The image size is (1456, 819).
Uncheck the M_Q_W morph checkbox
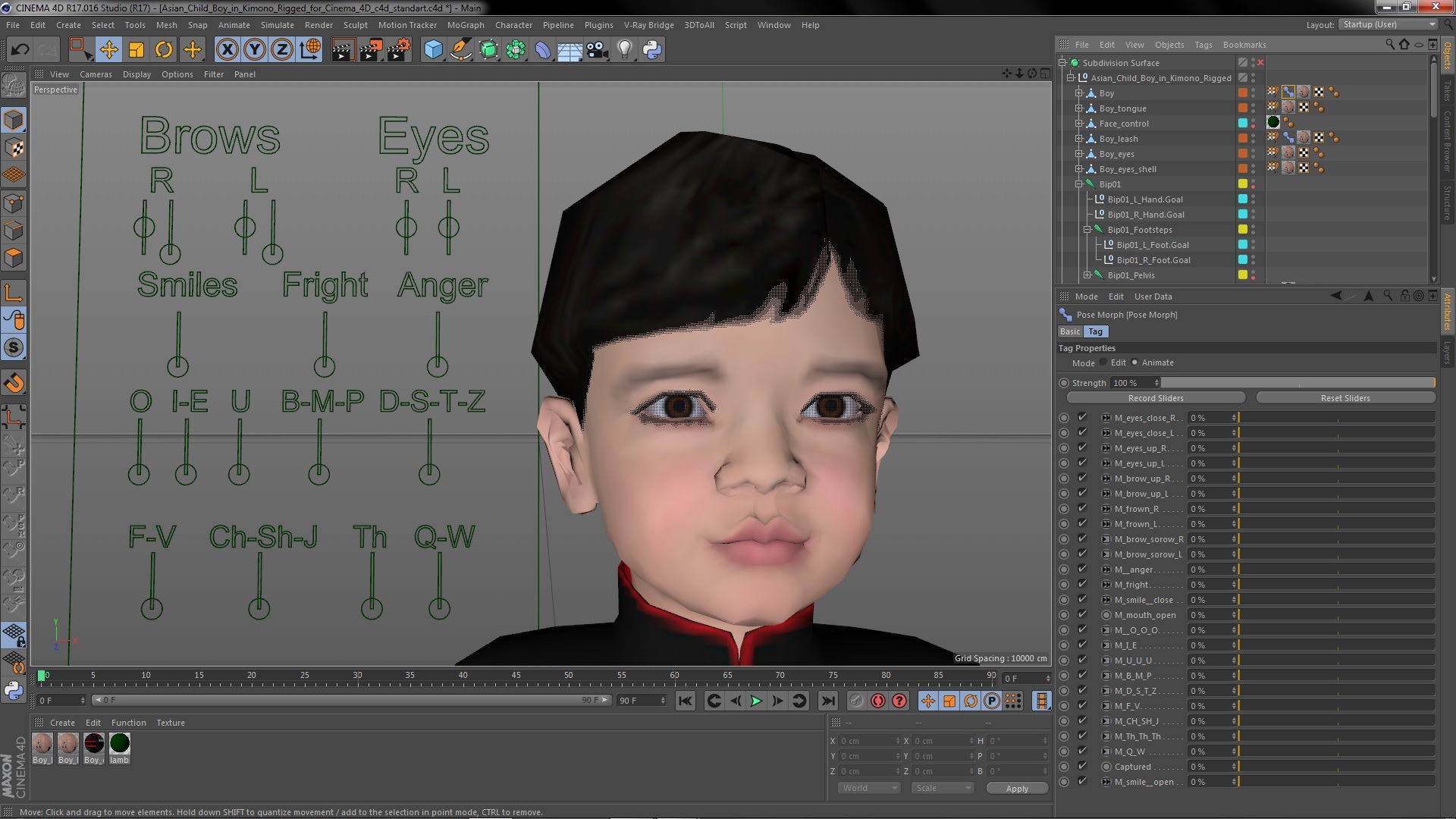pyautogui.click(x=1082, y=751)
